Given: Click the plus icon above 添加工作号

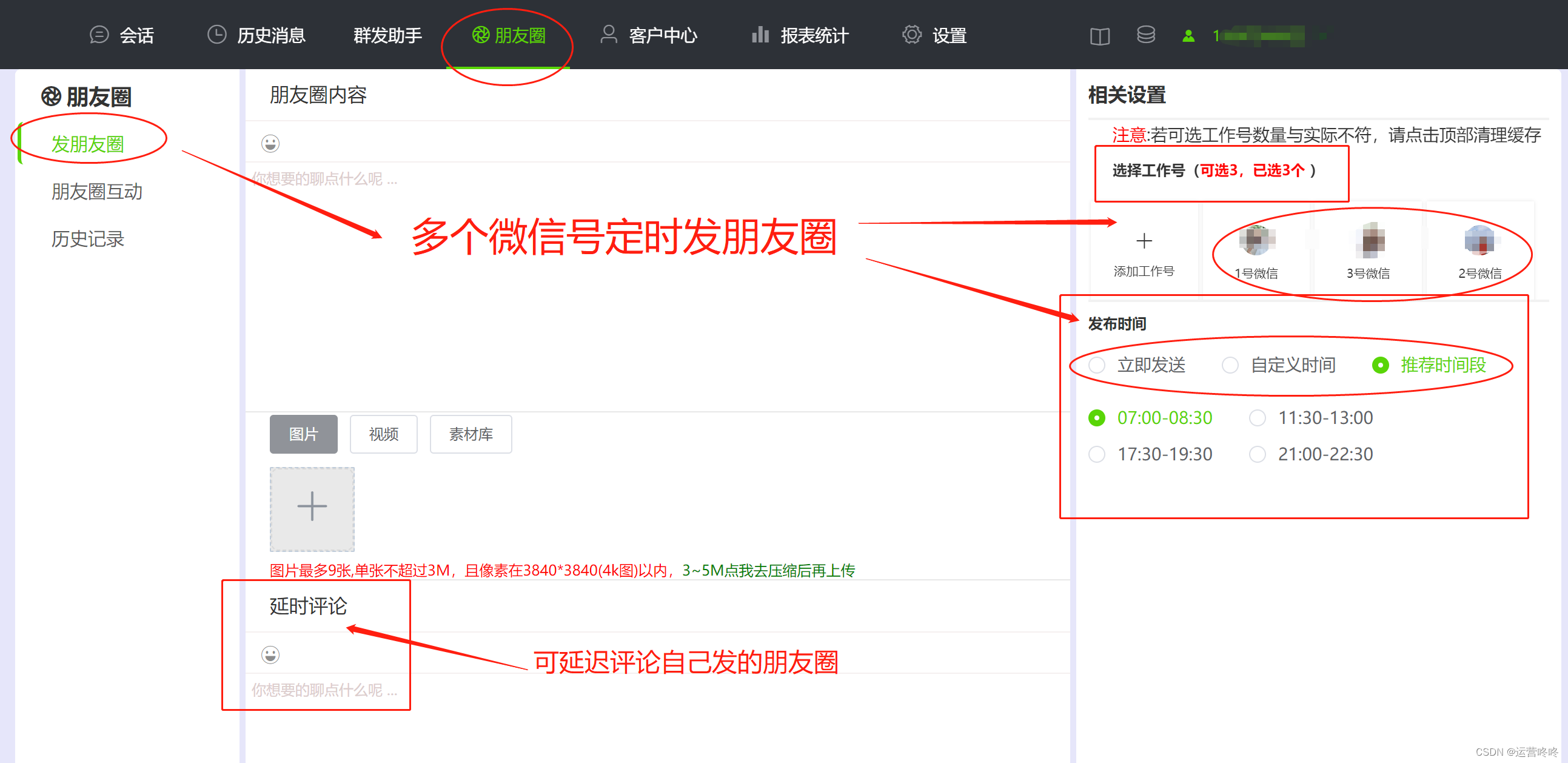Looking at the screenshot, I should coord(1144,241).
